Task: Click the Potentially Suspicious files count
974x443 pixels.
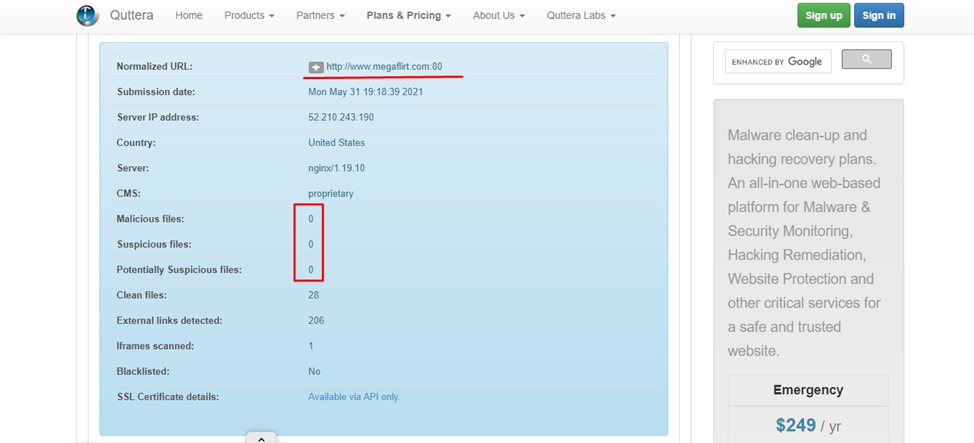Action: coord(311,270)
